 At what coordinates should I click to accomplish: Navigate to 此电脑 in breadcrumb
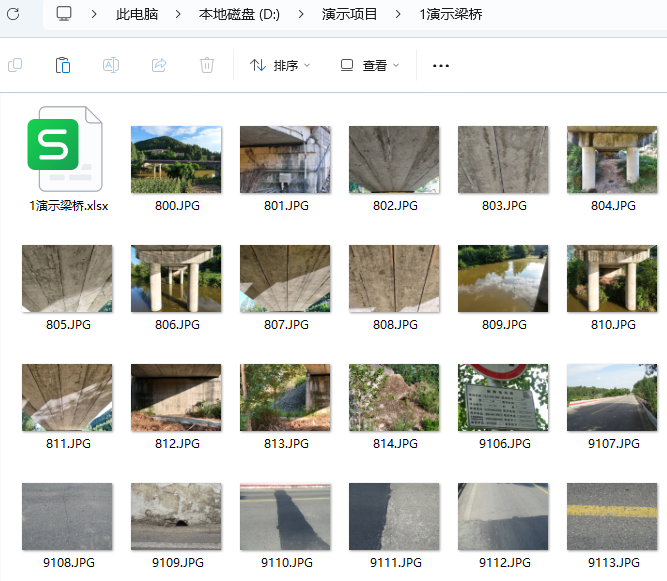click(137, 14)
